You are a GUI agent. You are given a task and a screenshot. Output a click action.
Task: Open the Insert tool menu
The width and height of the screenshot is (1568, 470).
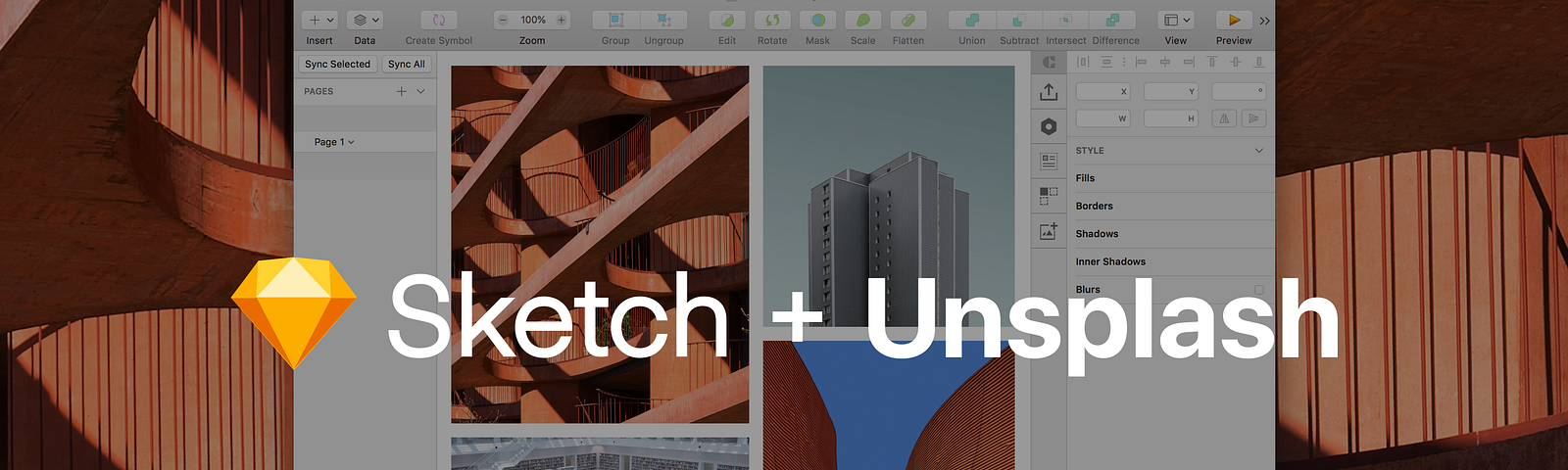click(x=319, y=20)
